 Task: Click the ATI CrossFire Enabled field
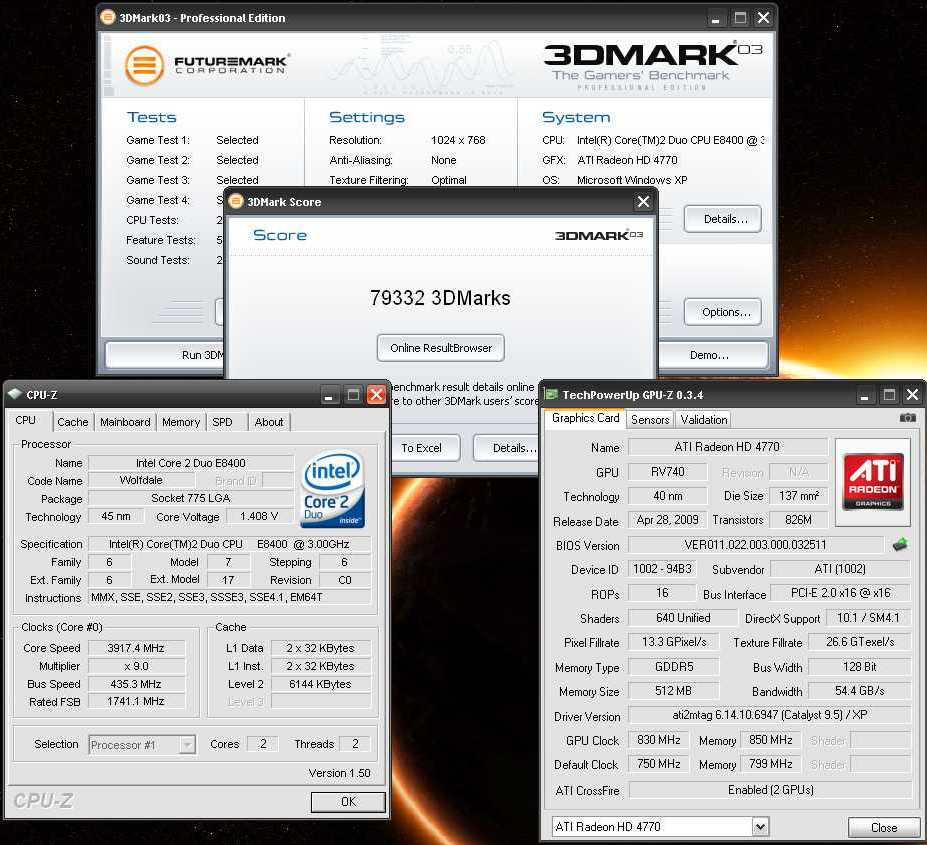pos(770,790)
